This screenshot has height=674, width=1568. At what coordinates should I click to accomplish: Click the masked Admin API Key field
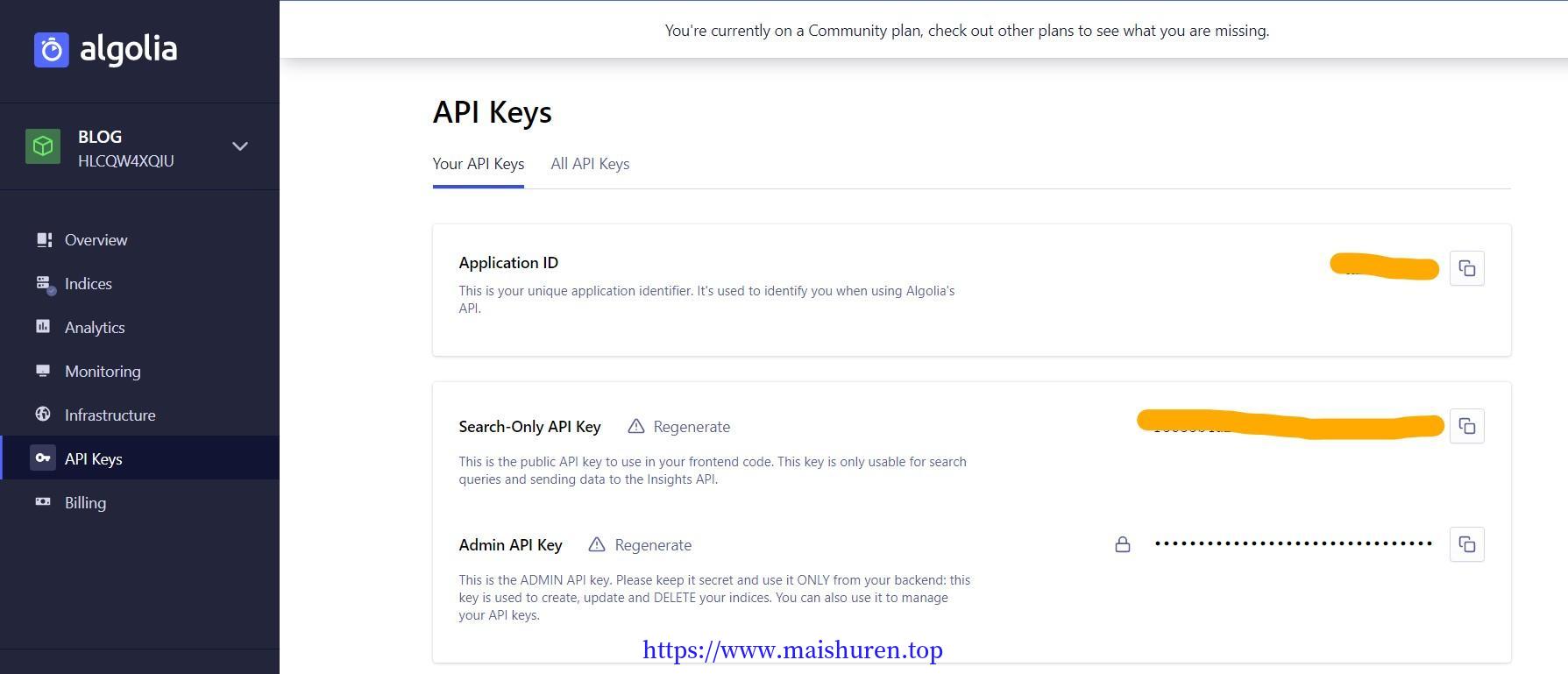1293,544
